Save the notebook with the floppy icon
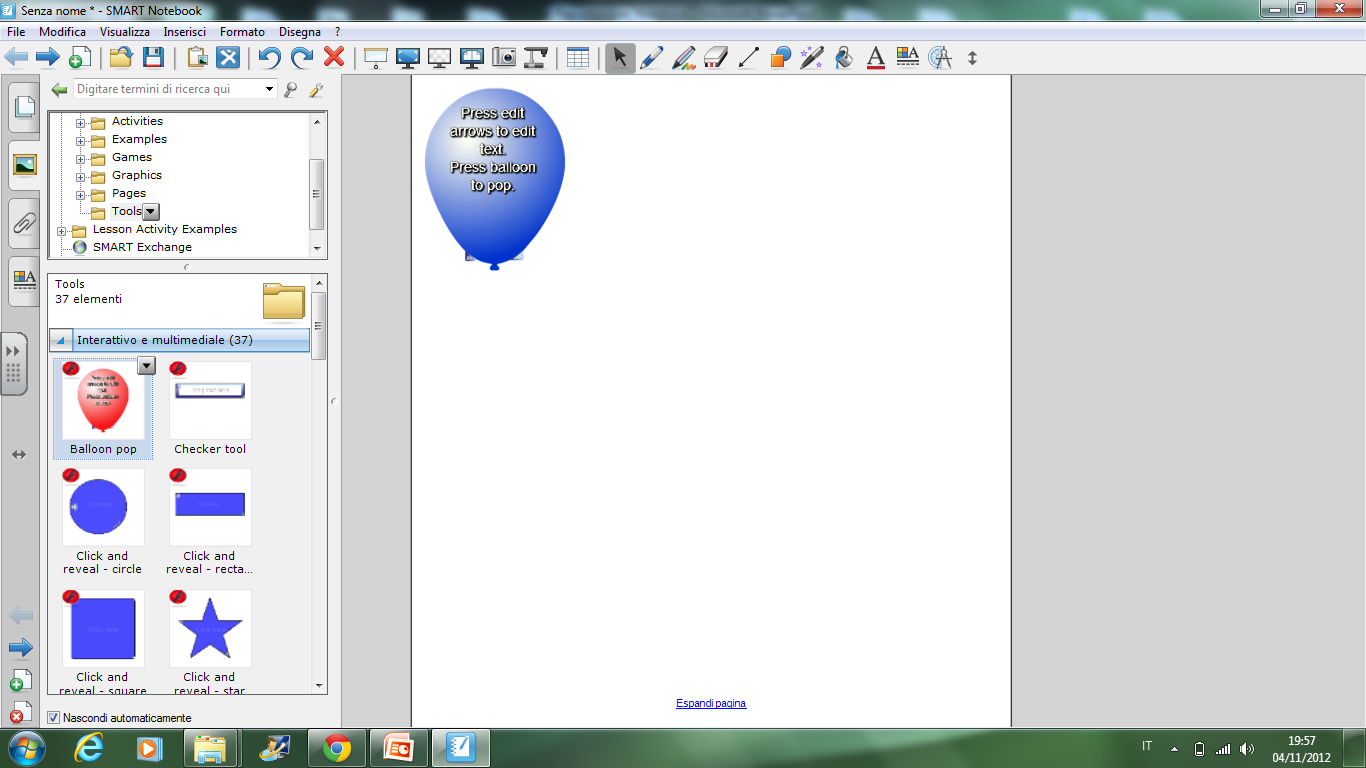This screenshot has height=768, width=1366. point(153,57)
